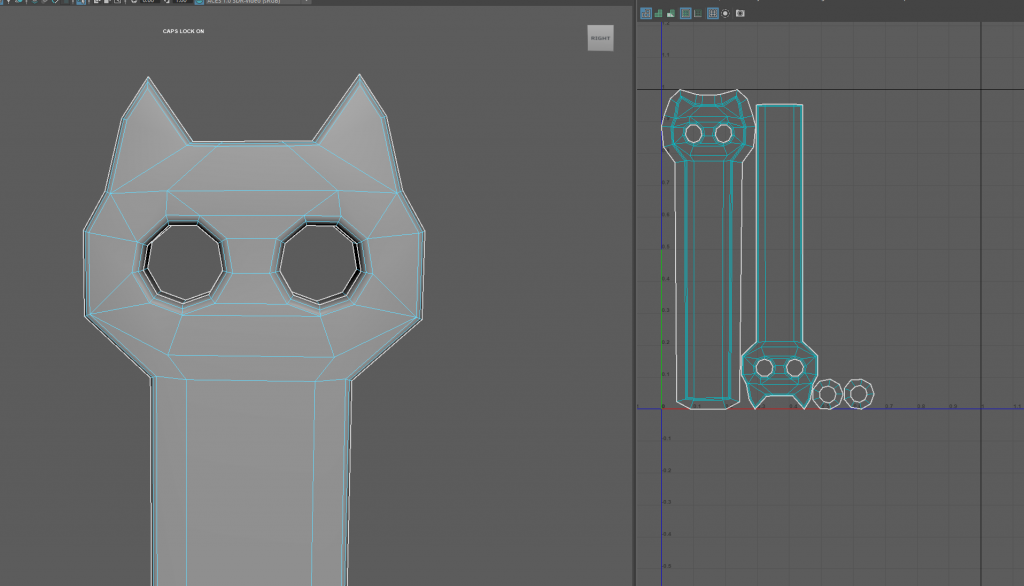The width and height of the screenshot is (1024, 586).
Task: Click the divider between viewport and UV editor
Action: pos(634,300)
